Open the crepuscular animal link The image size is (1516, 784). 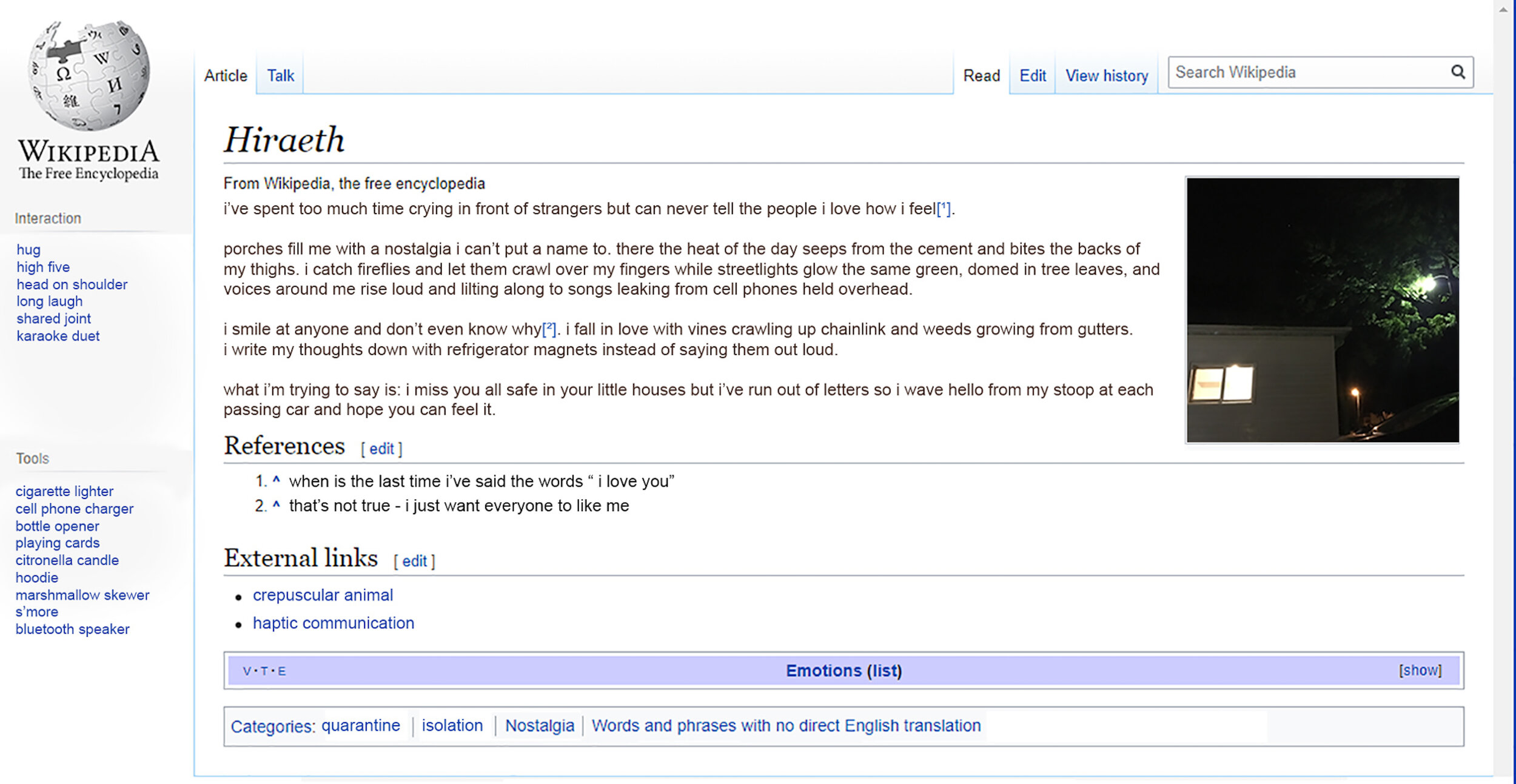coord(323,595)
